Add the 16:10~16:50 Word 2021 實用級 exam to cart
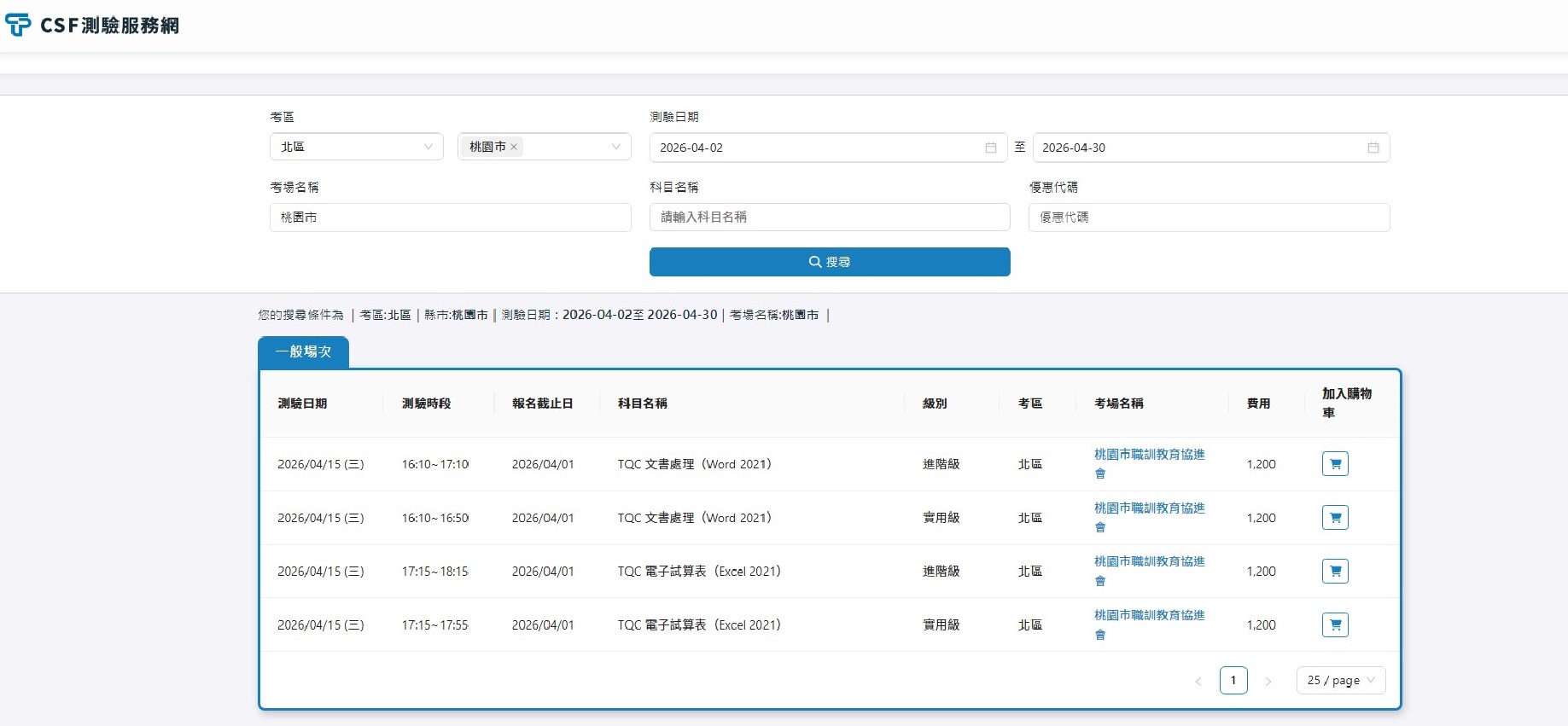The width and height of the screenshot is (1568, 726). pos(1335,518)
